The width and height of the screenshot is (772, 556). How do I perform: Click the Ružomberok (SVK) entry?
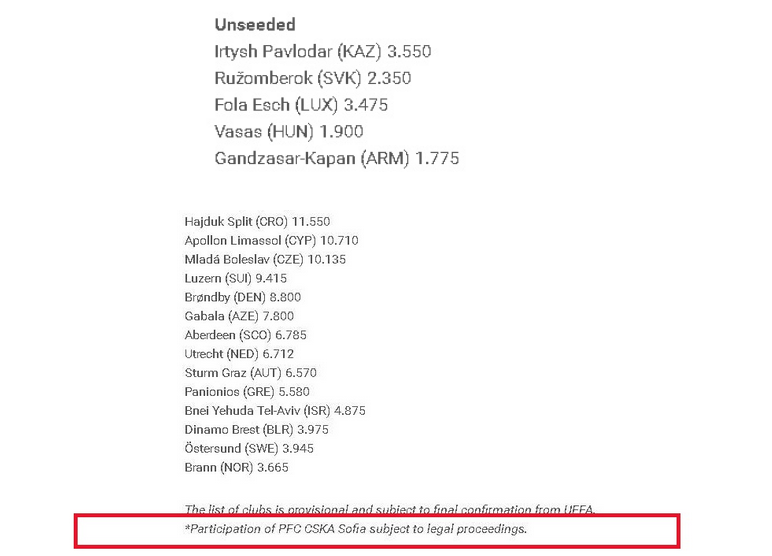(x=312, y=78)
